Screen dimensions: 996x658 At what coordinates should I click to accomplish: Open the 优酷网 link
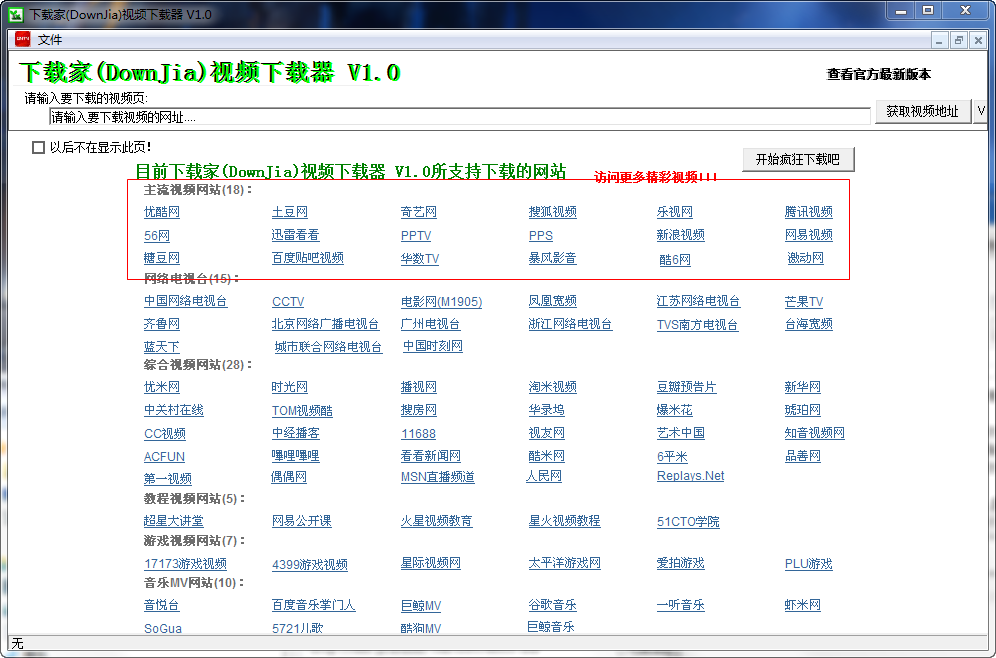pyautogui.click(x=161, y=212)
